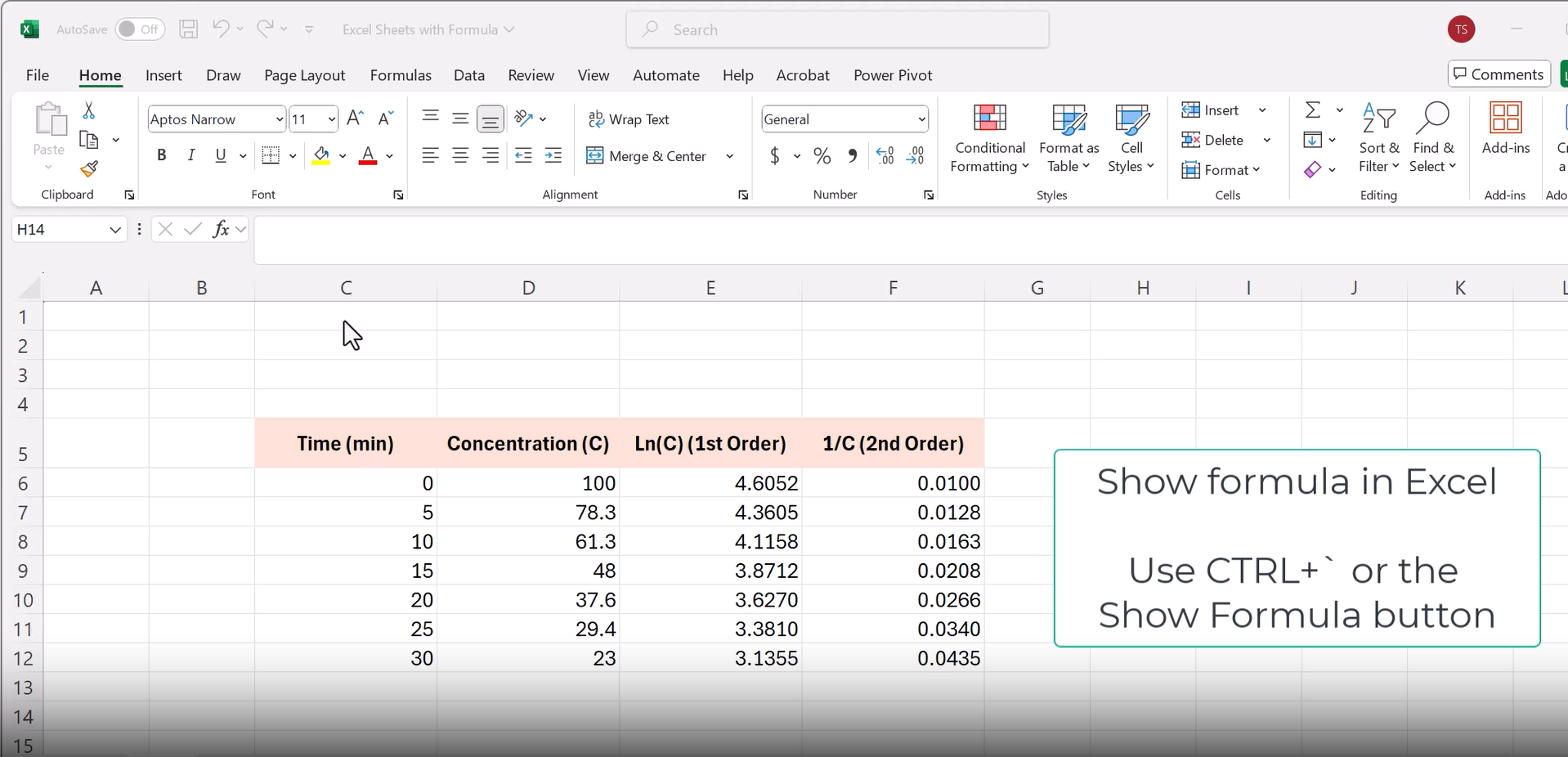Apply the yellow fill color swatch

coord(321,156)
